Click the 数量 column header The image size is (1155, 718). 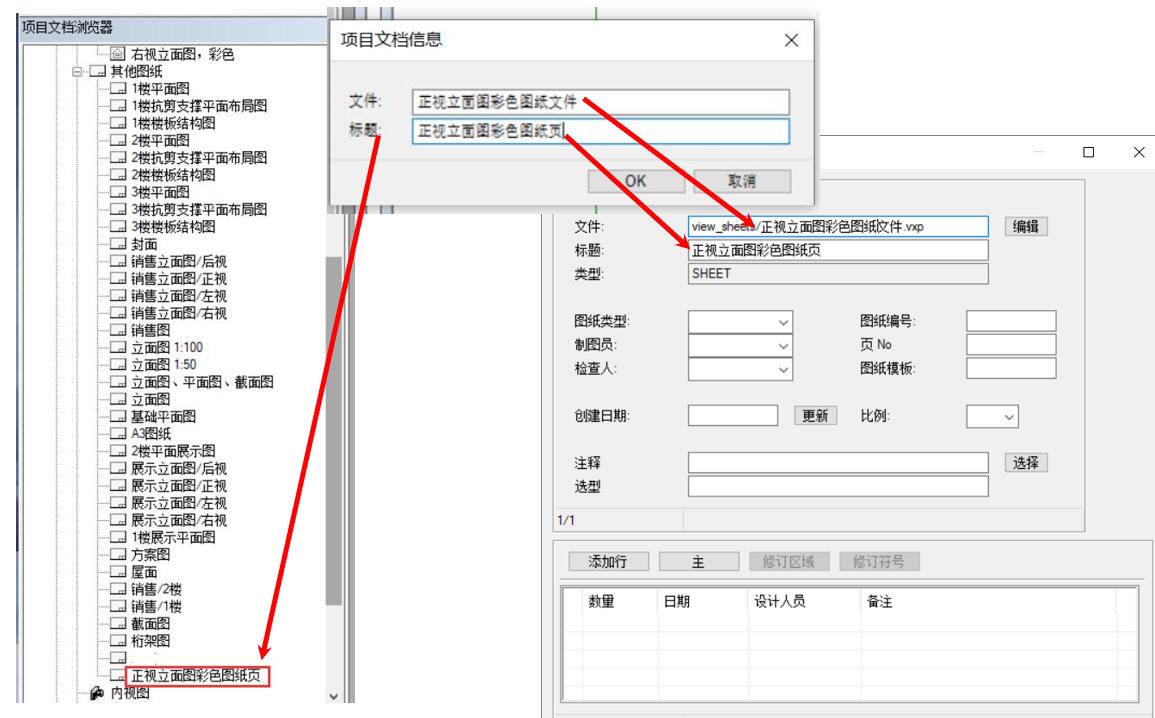pos(601,602)
